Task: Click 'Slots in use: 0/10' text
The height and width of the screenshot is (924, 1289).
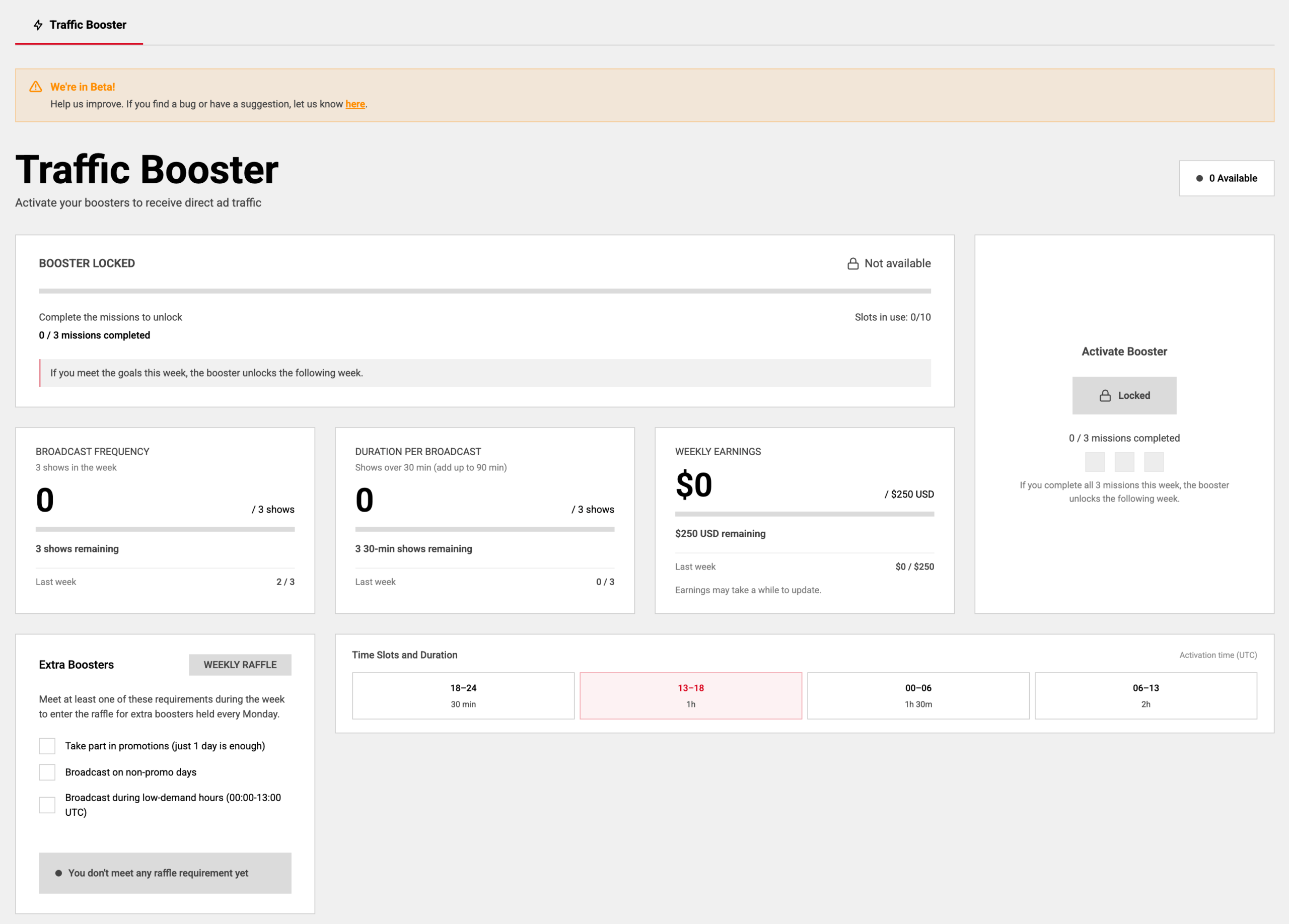Action: coord(892,317)
